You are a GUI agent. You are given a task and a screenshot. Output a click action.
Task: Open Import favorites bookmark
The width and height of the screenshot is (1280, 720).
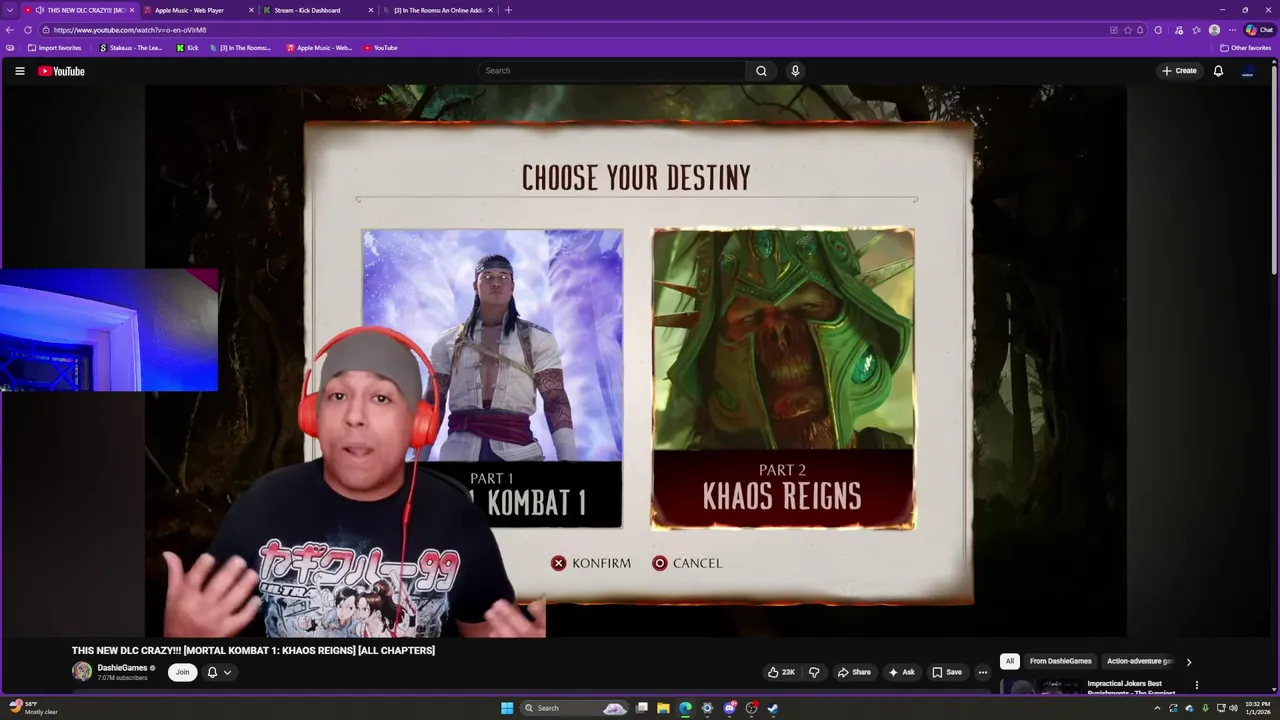click(54, 48)
